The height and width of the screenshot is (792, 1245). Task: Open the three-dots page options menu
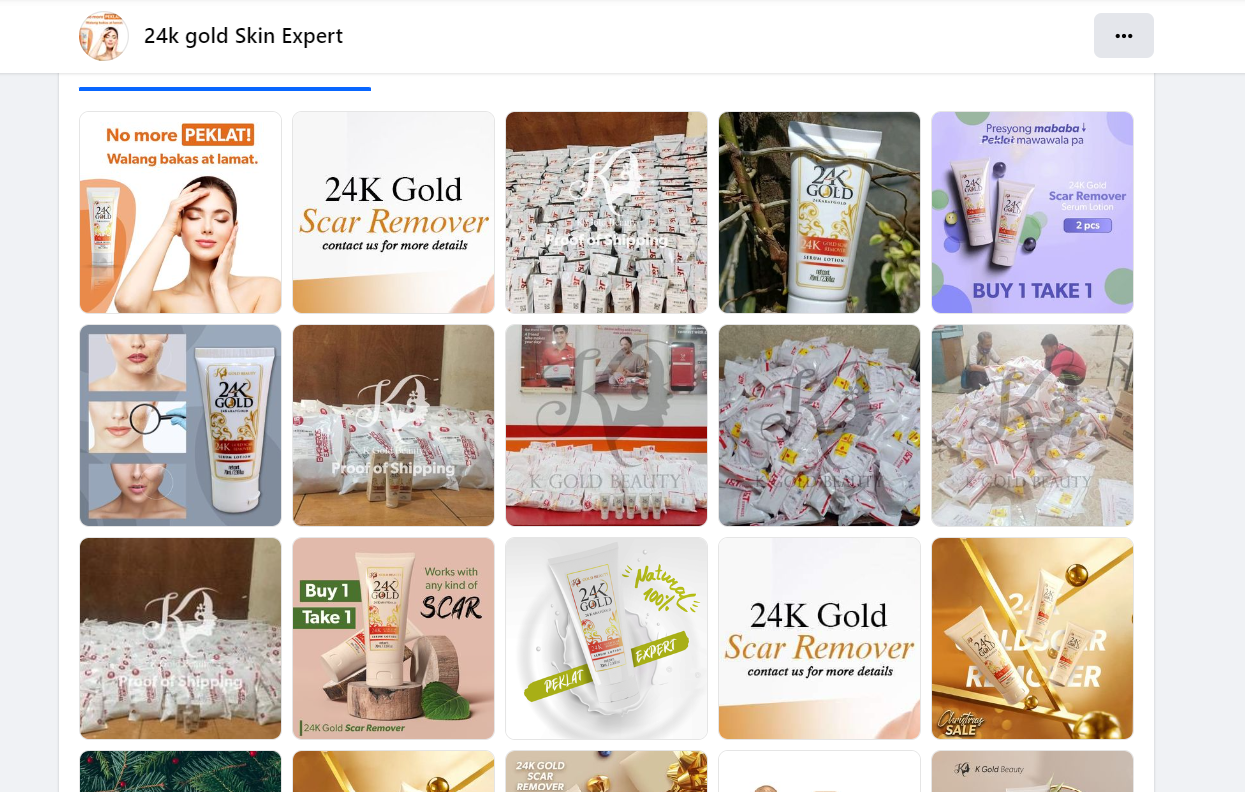(1123, 36)
